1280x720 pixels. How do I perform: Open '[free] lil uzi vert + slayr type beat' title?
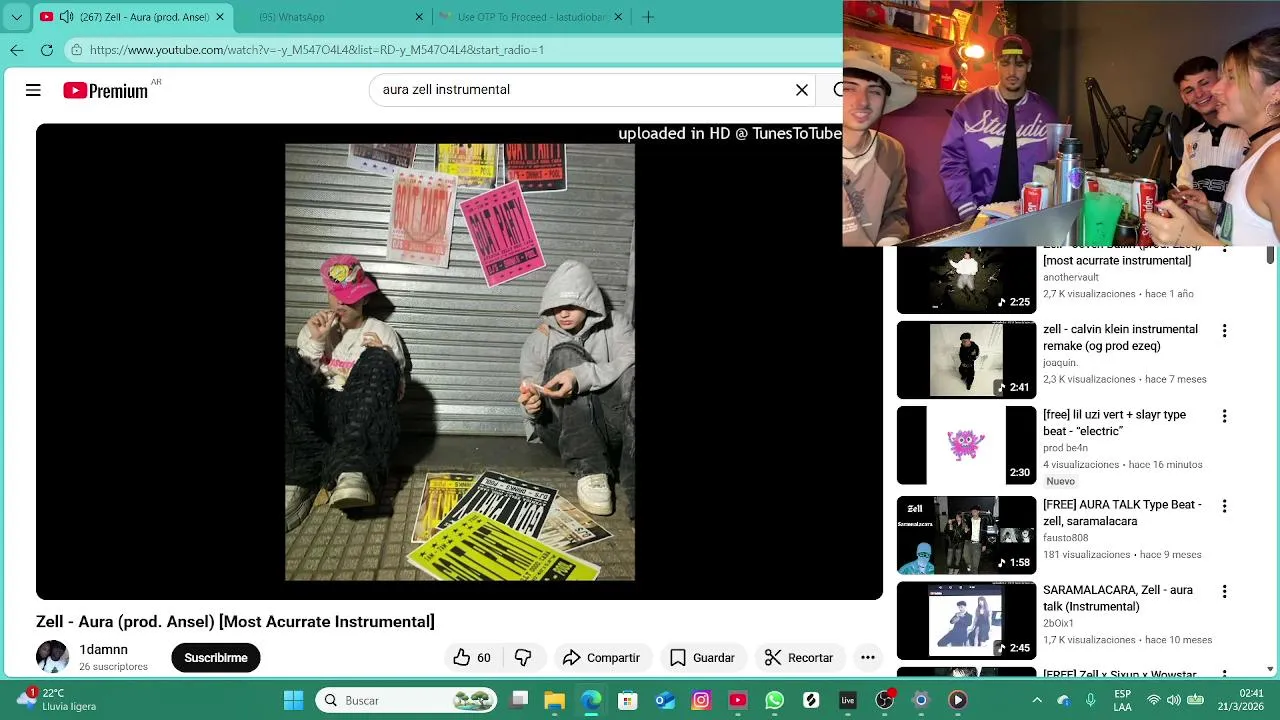1114,423
